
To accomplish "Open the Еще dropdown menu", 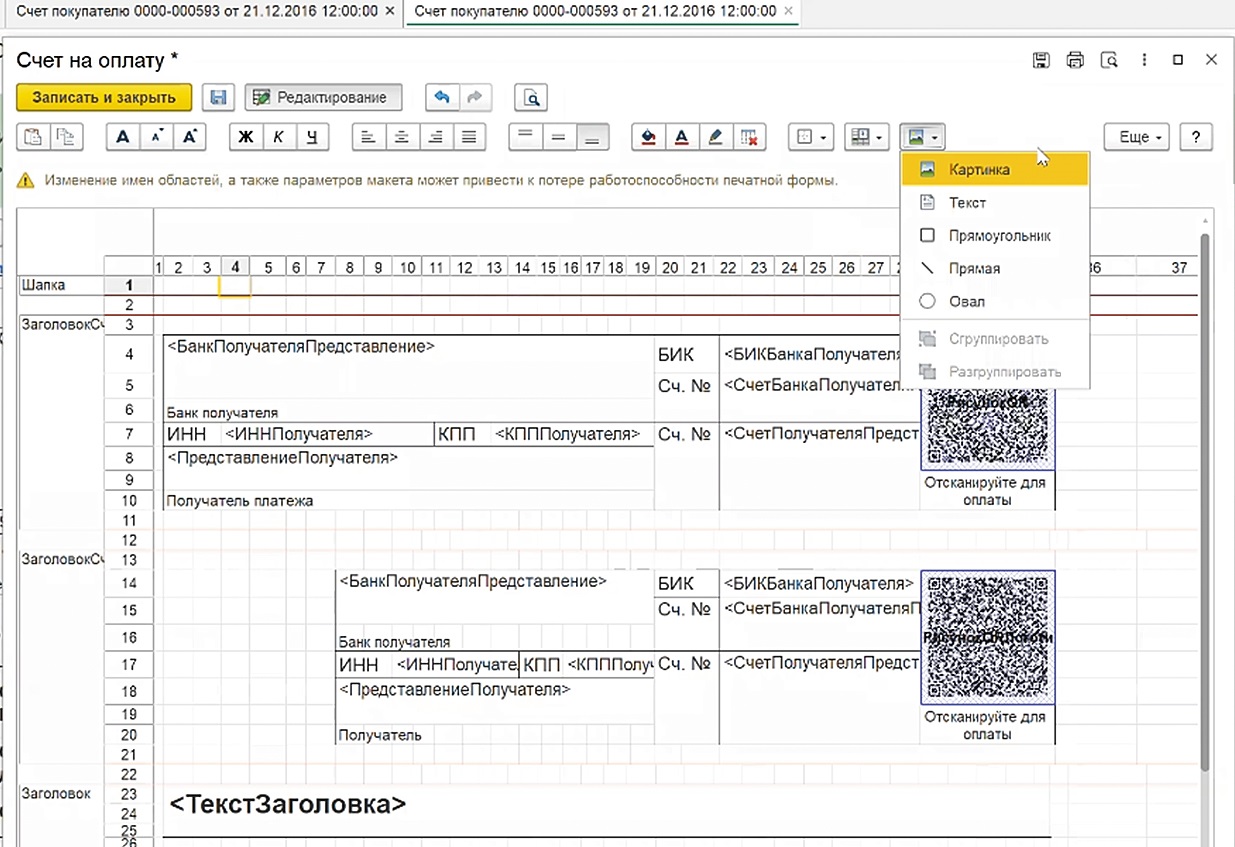I will tap(1140, 137).
